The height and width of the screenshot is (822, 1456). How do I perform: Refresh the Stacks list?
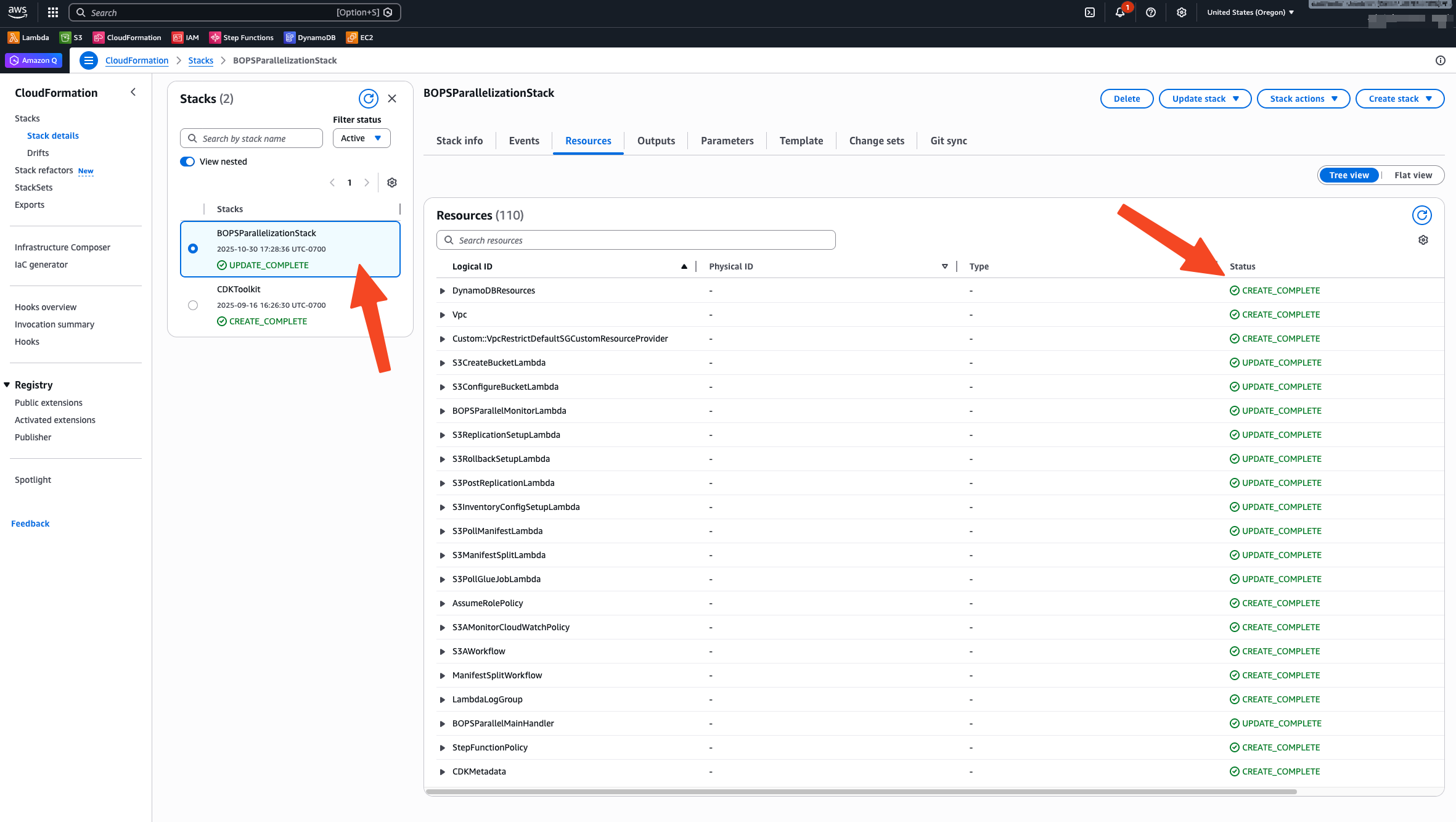pyautogui.click(x=369, y=99)
